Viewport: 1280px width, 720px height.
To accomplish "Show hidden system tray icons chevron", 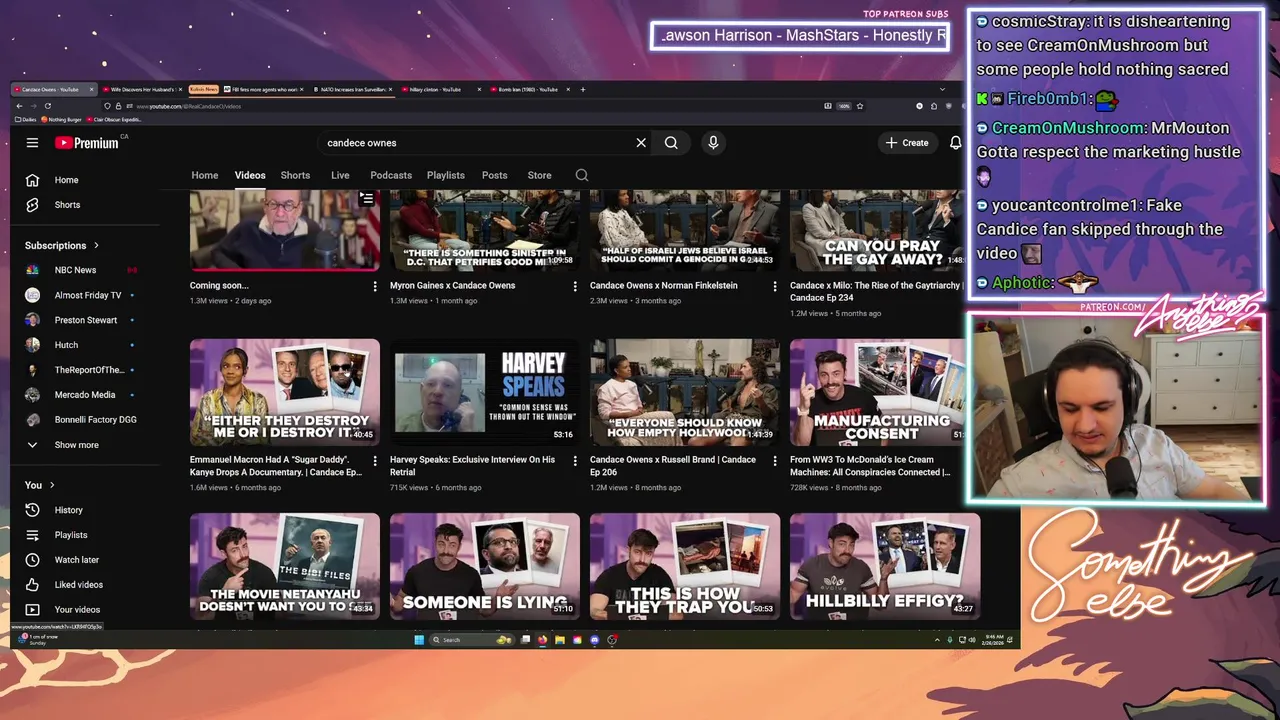I will 937,640.
